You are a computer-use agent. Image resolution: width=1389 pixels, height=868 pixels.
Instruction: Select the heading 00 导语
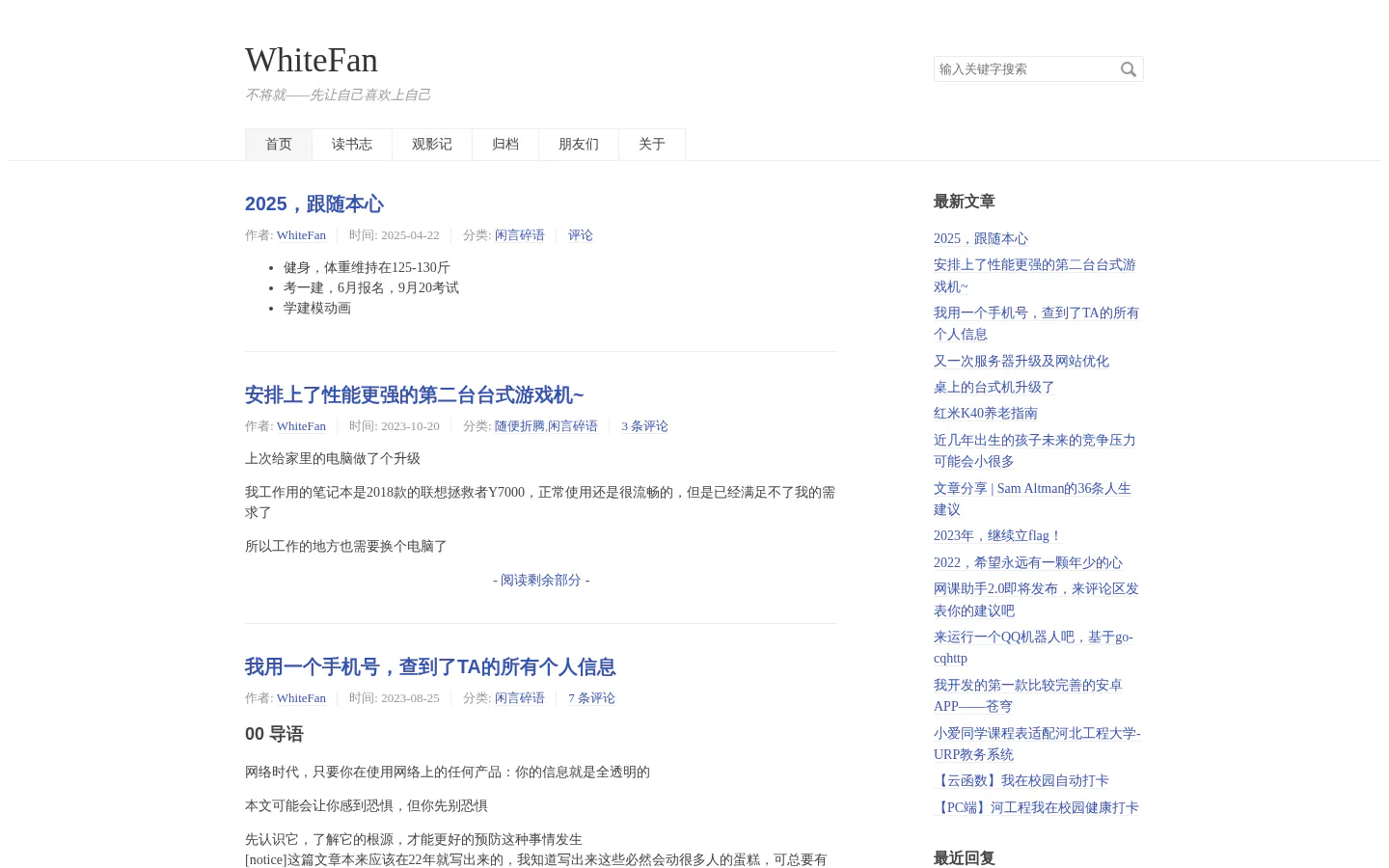tap(274, 734)
